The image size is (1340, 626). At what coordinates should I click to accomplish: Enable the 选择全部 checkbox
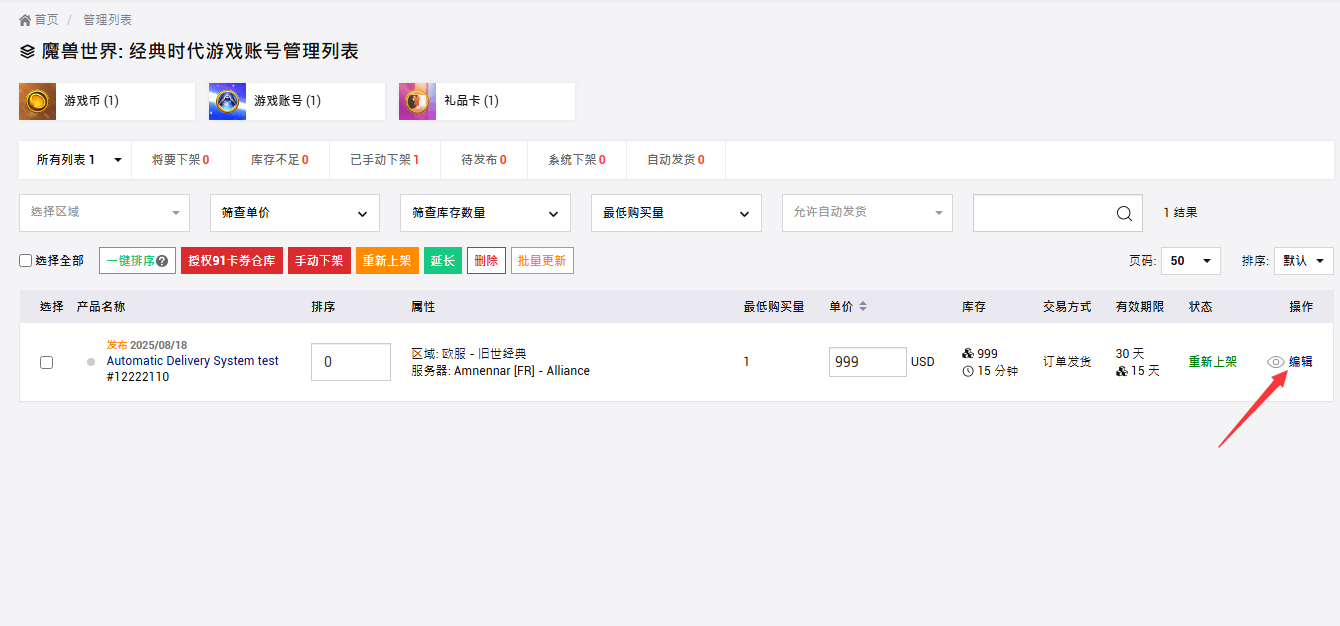tap(25, 260)
